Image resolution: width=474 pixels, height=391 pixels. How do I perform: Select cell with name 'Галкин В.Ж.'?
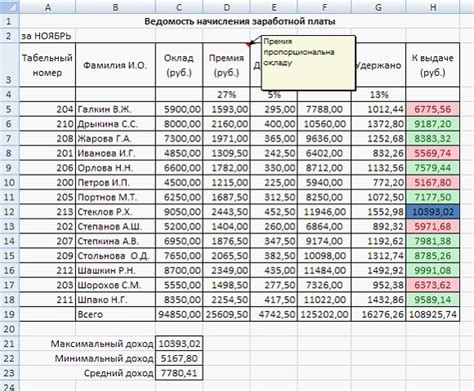[x=115, y=109]
